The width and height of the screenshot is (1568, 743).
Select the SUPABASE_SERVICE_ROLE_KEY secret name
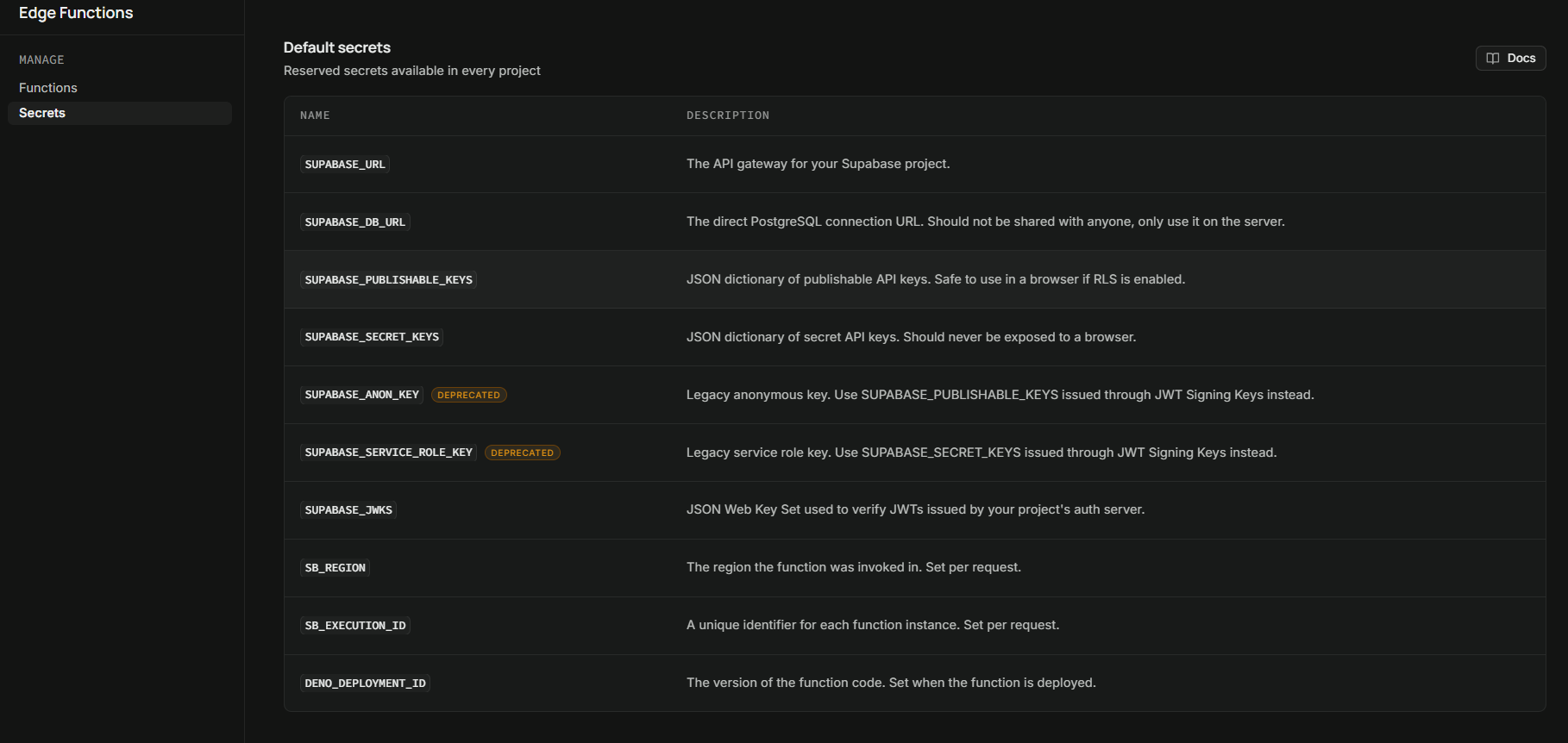389,453
